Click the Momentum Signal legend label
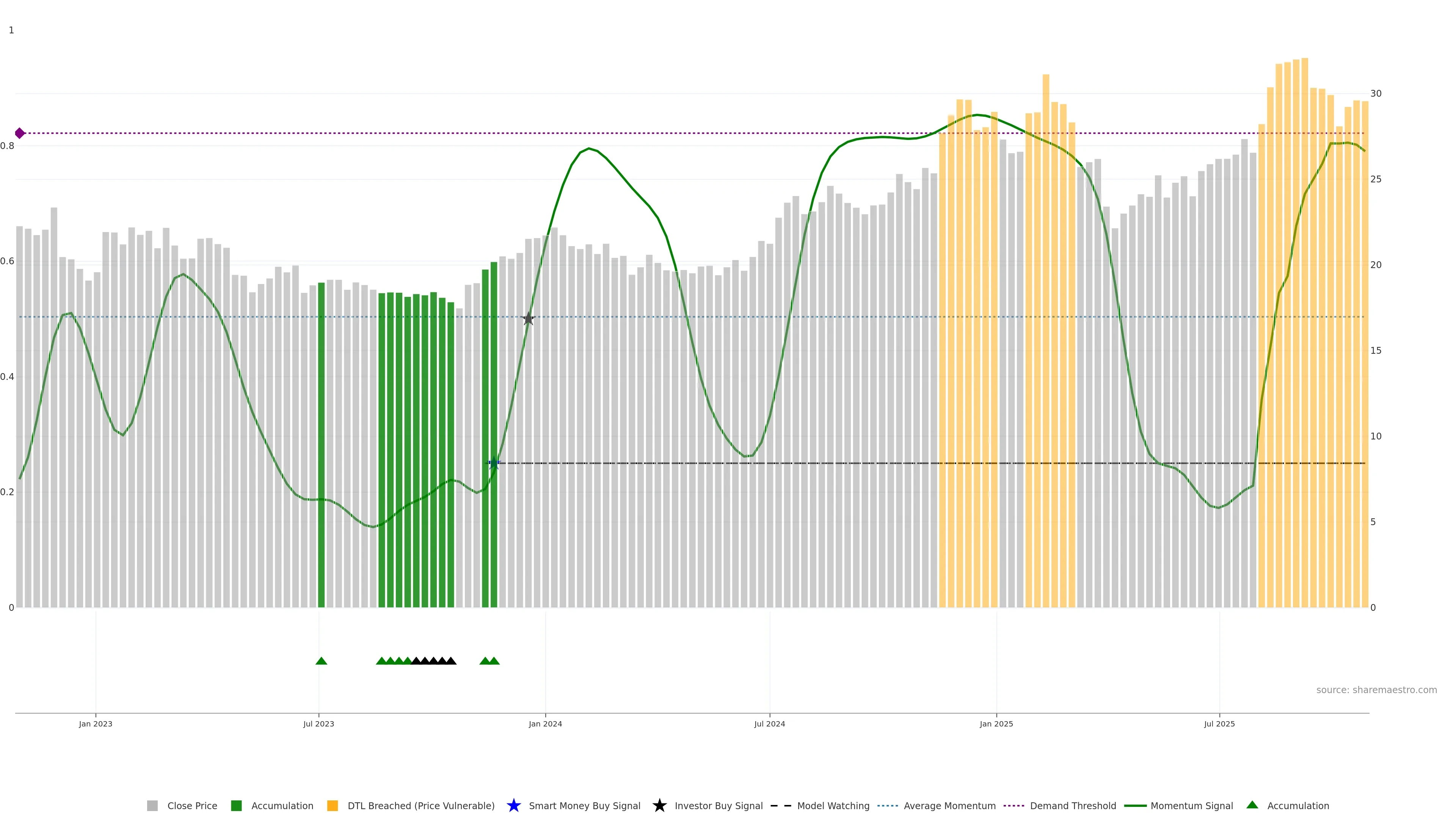This screenshot has width=1456, height=819. [1191, 805]
